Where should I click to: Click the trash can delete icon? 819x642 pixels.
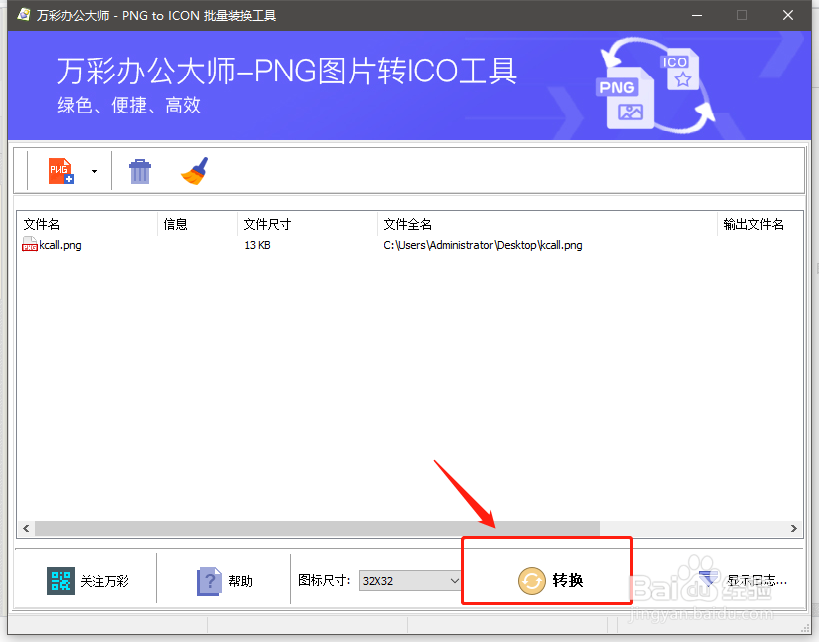pyautogui.click(x=140, y=171)
